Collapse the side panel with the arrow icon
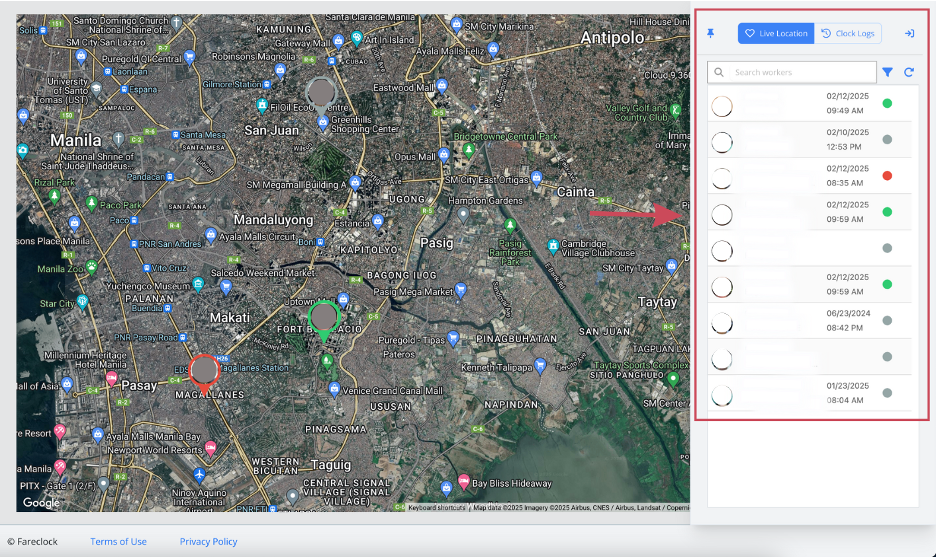 tap(909, 33)
